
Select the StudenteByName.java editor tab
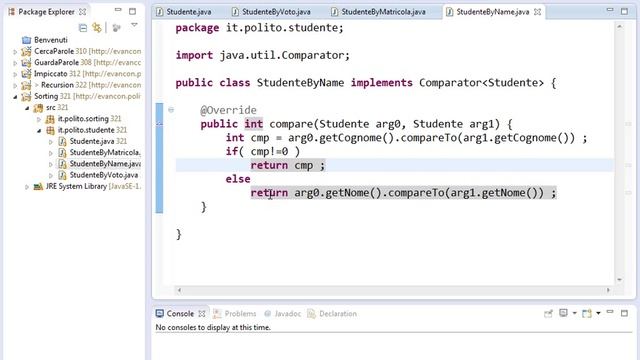pos(492,12)
